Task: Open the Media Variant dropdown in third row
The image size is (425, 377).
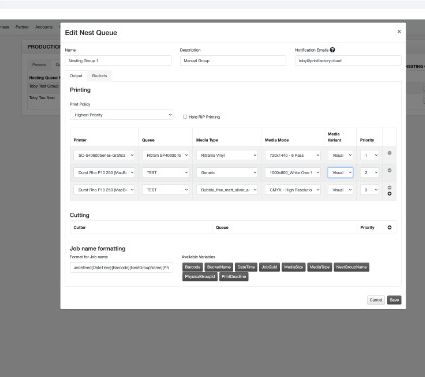Action: 340,190
